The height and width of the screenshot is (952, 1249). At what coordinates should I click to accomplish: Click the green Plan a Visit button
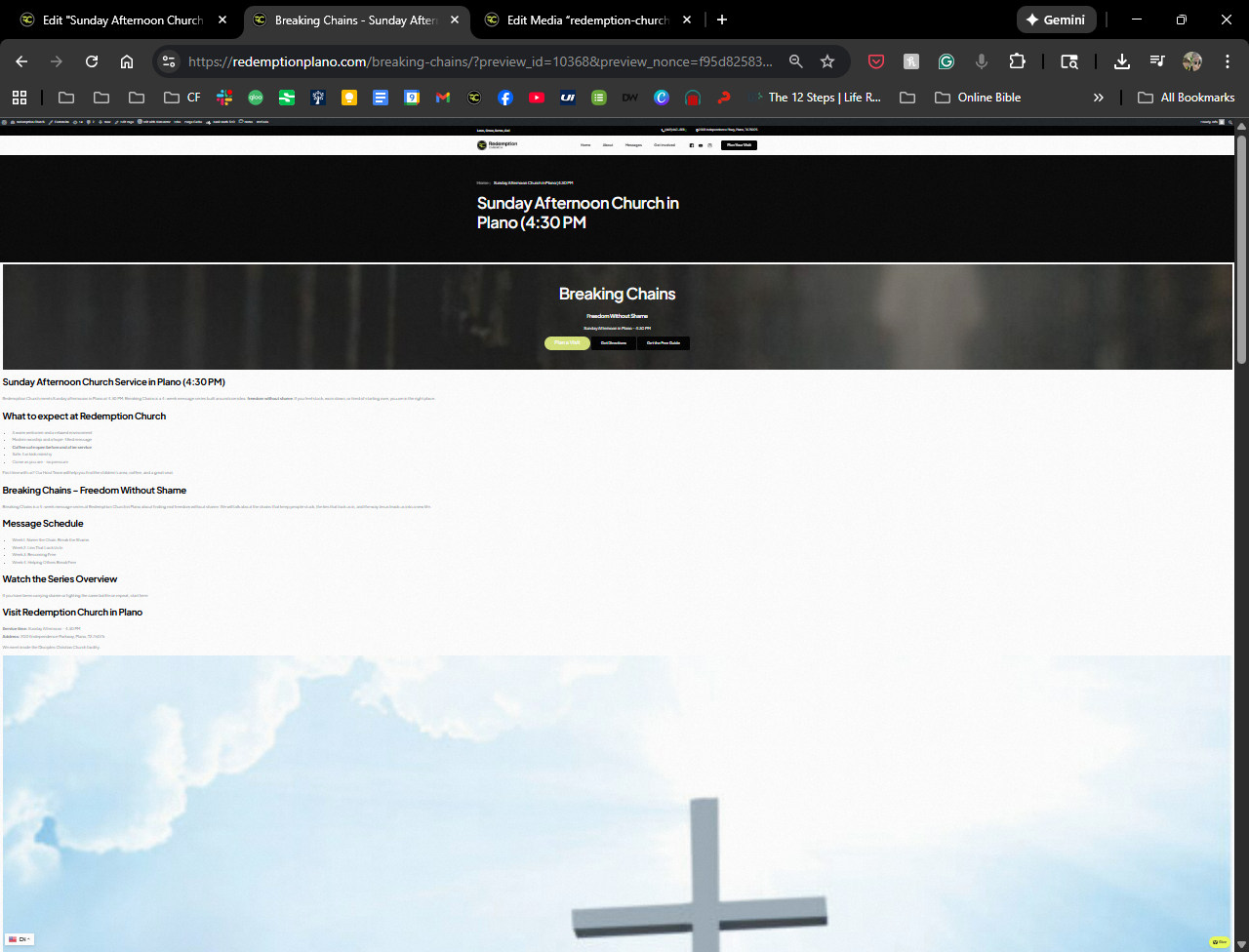(567, 343)
